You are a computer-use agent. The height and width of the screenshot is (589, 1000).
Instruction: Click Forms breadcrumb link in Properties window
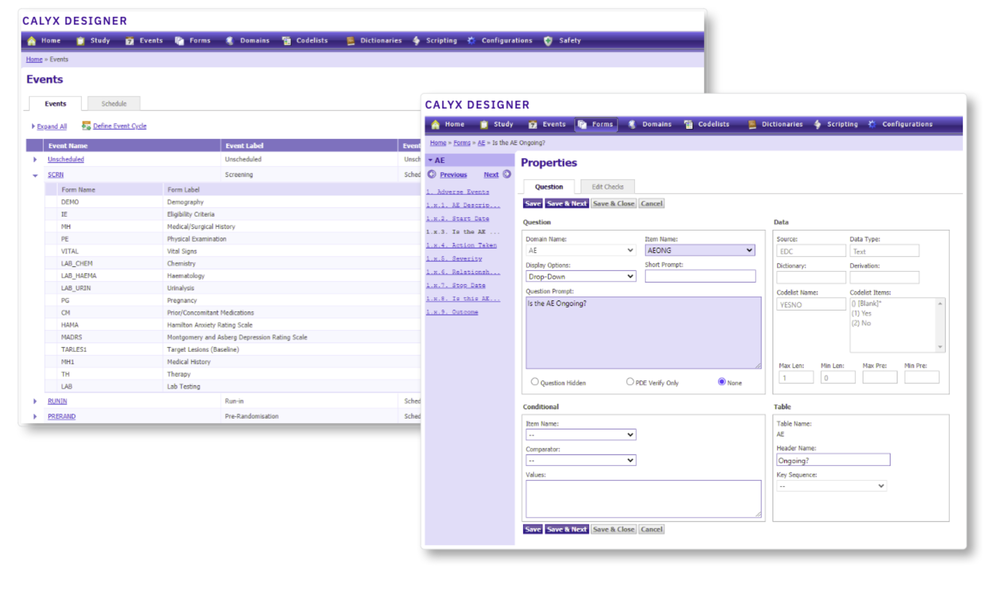click(462, 143)
